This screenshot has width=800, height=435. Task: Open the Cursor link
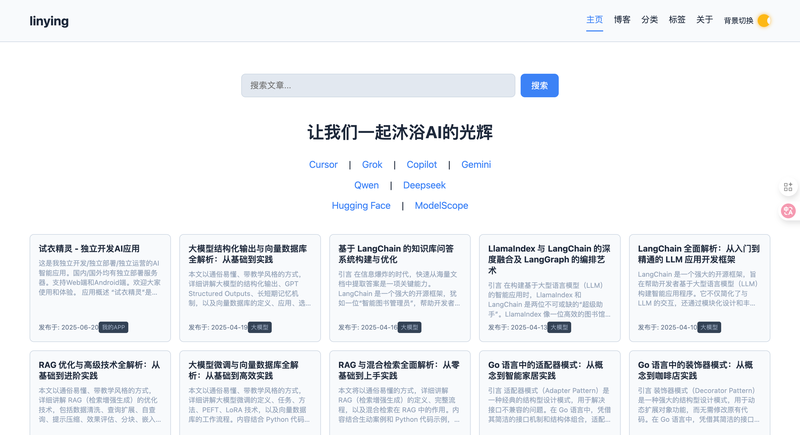[323, 165]
